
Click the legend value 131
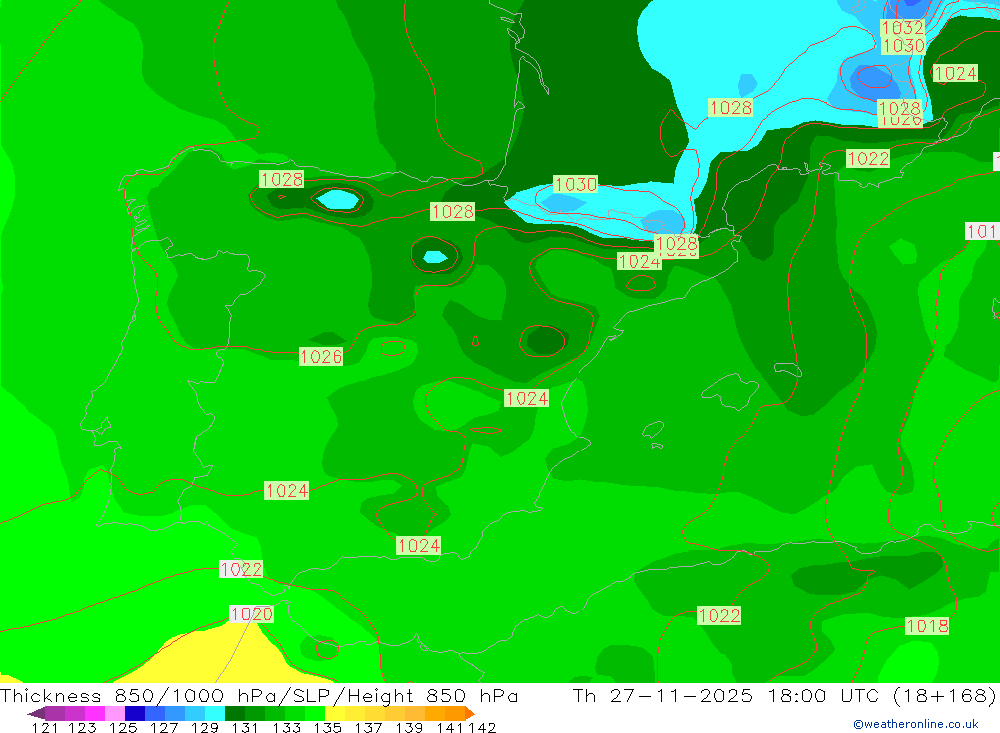coord(245,727)
